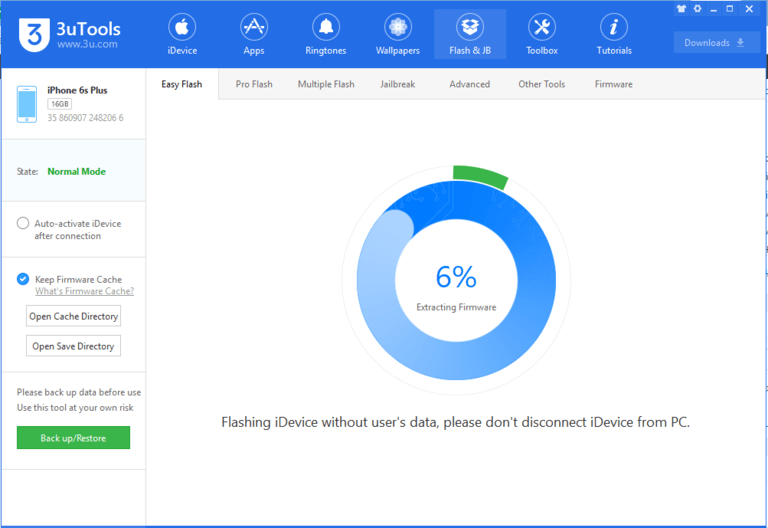Click the skin theme shirt icon
Screen dimensions: 768x528
click(x=682, y=8)
